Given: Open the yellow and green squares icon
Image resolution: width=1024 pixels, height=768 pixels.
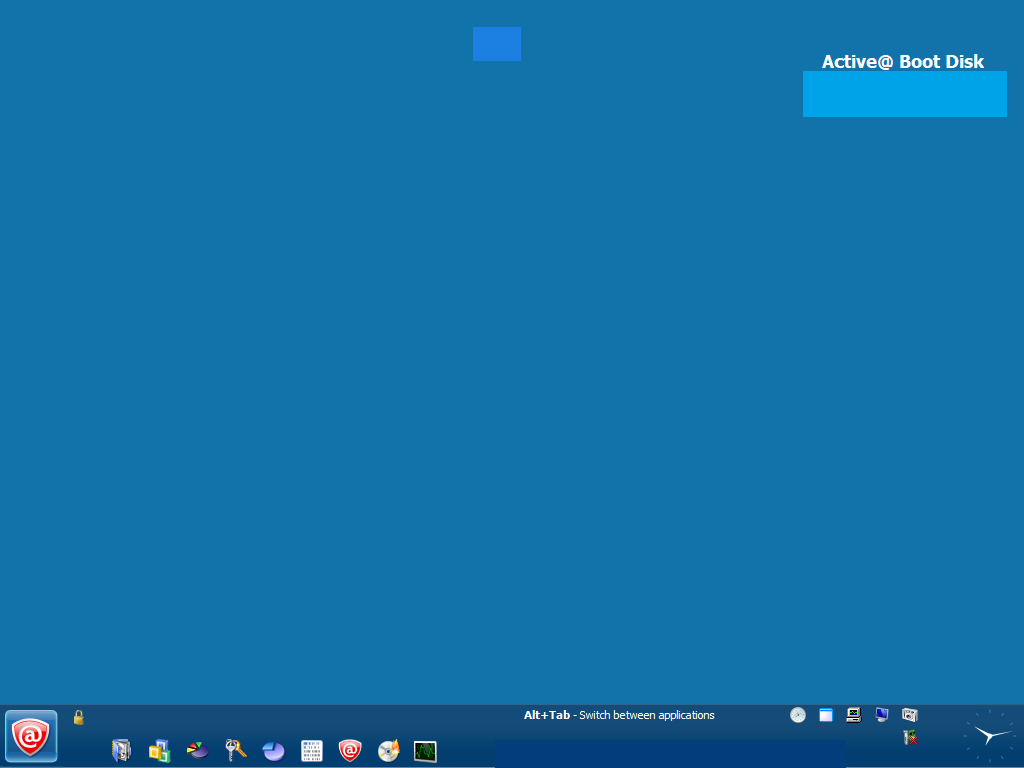Looking at the screenshot, I should click(159, 751).
